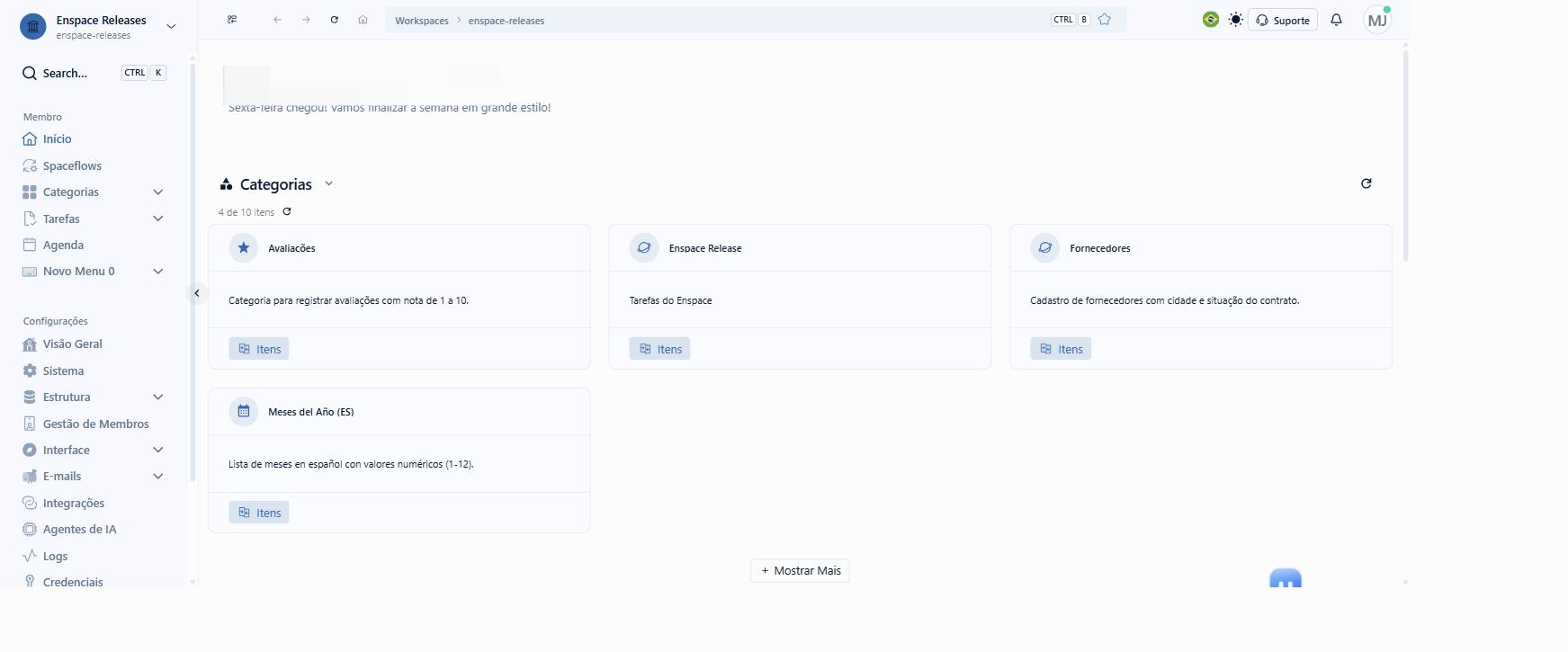1568x652 pixels.
Task: Click Mostrar Mais button
Action: pyautogui.click(x=800, y=571)
